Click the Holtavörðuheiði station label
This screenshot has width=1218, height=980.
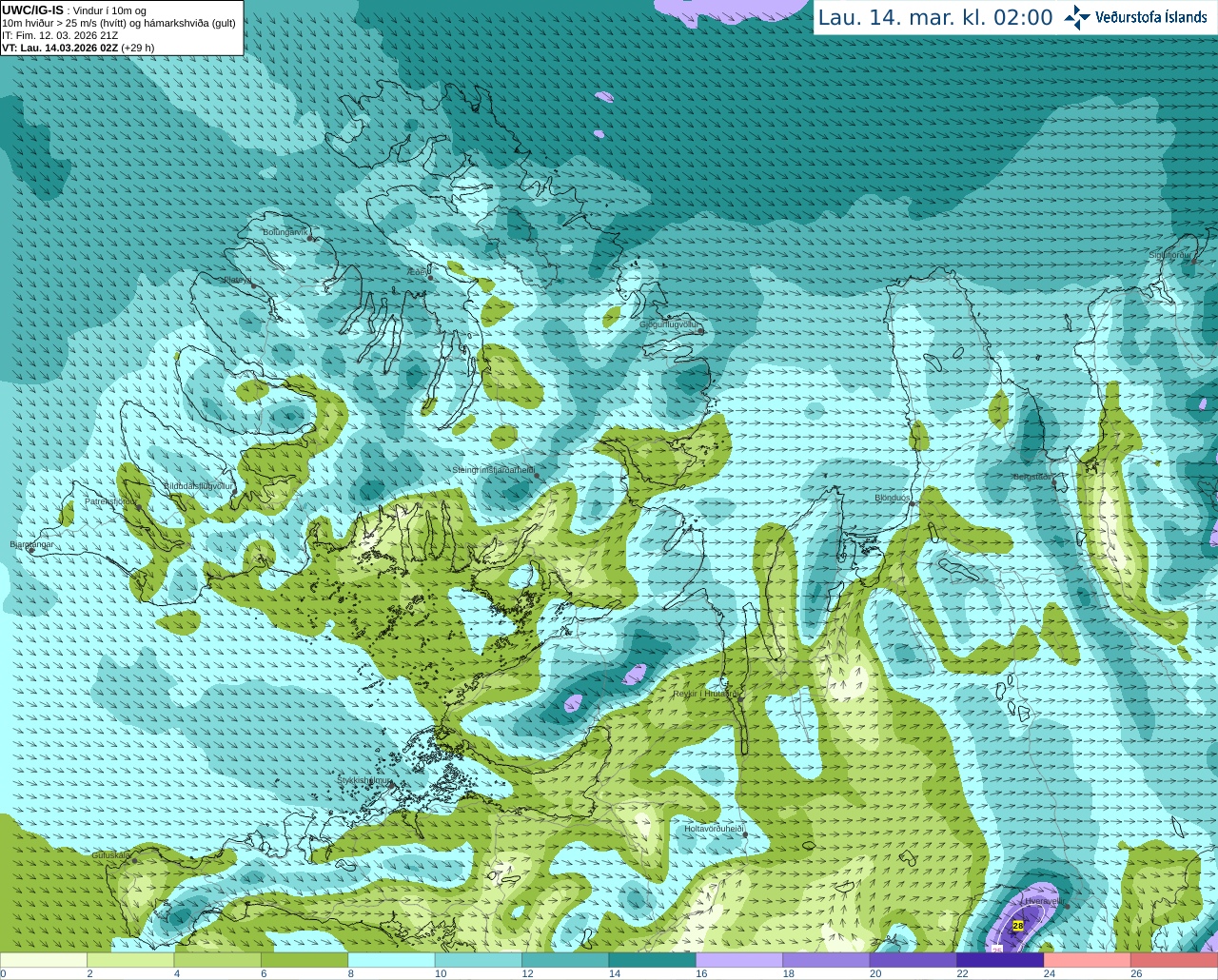click(x=714, y=829)
